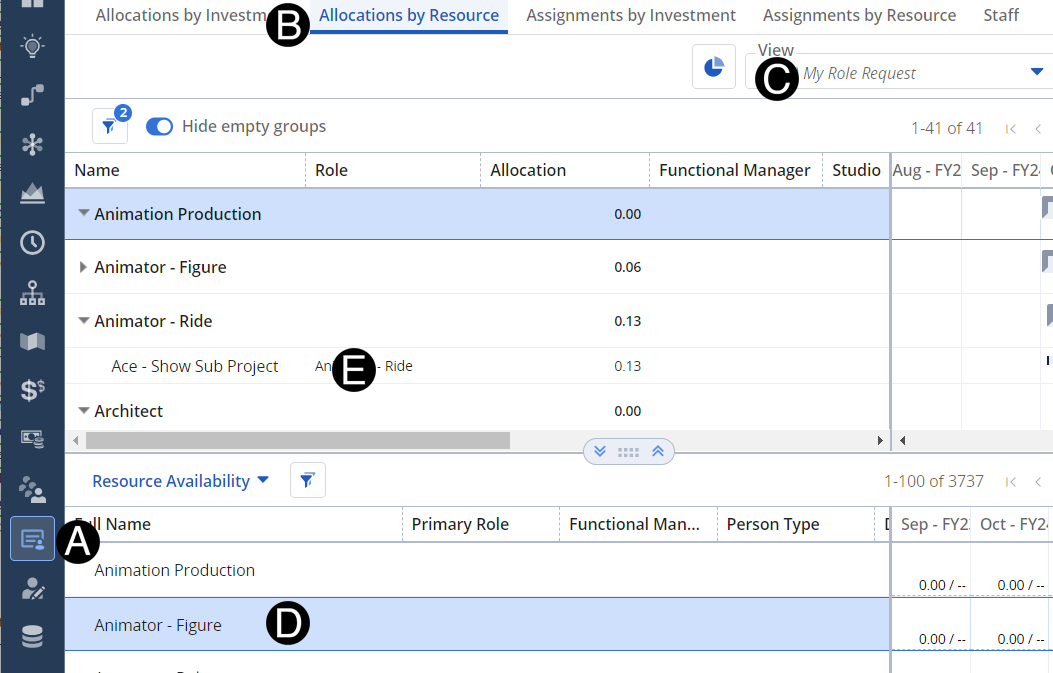Switch to Assignments by Investment tab
This screenshot has height=673, width=1053.
(630, 15)
